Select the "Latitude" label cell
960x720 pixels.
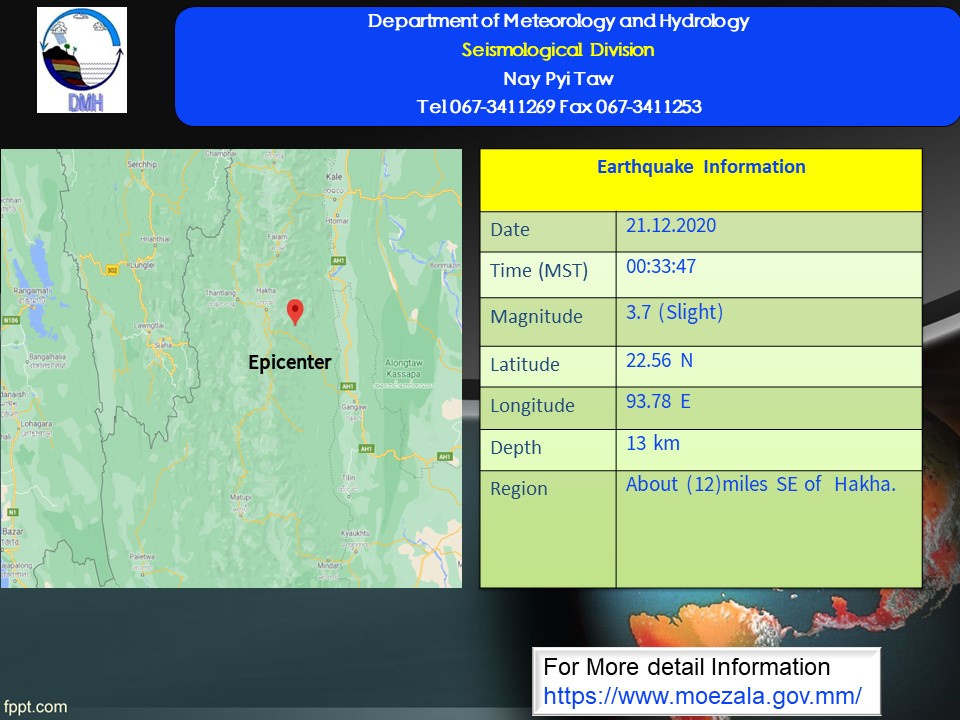coord(548,366)
